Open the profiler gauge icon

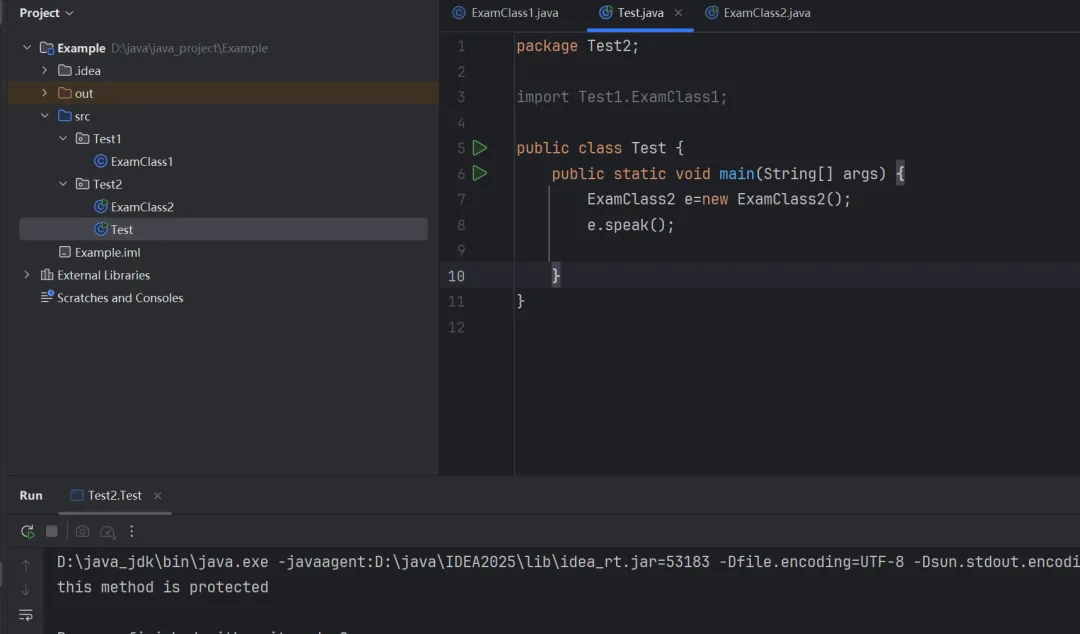click(107, 532)
